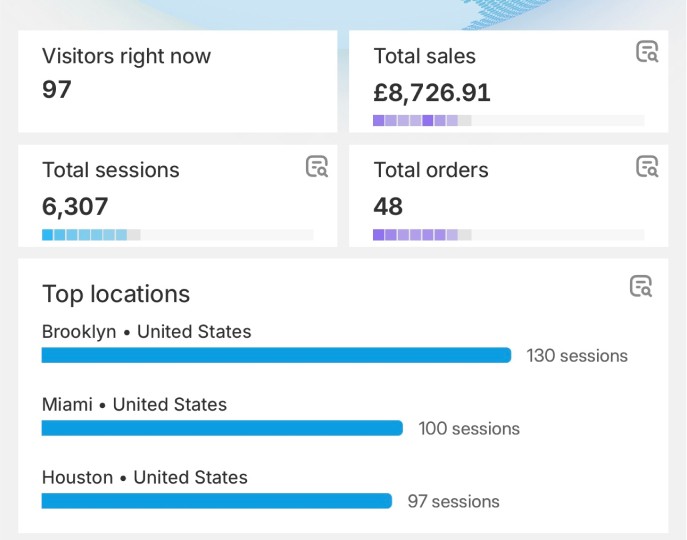Select the Houston United States location bar

coord(217,501)
